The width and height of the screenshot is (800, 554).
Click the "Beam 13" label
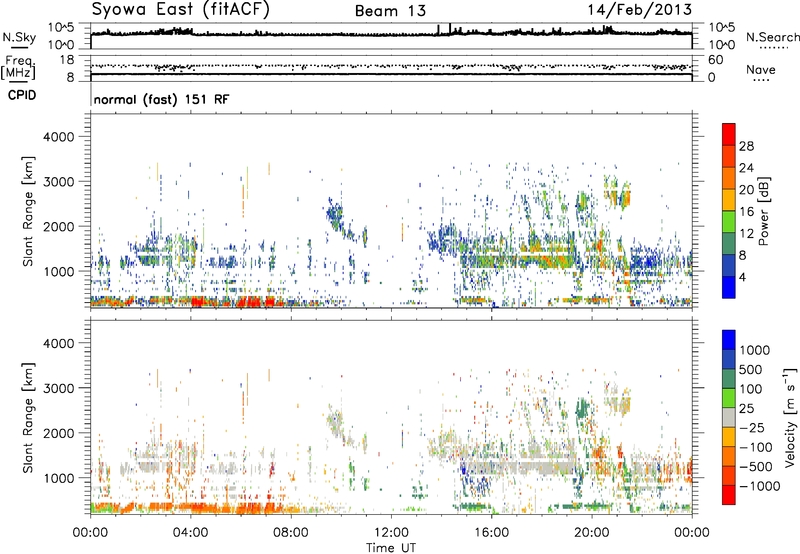pos(390,11)
